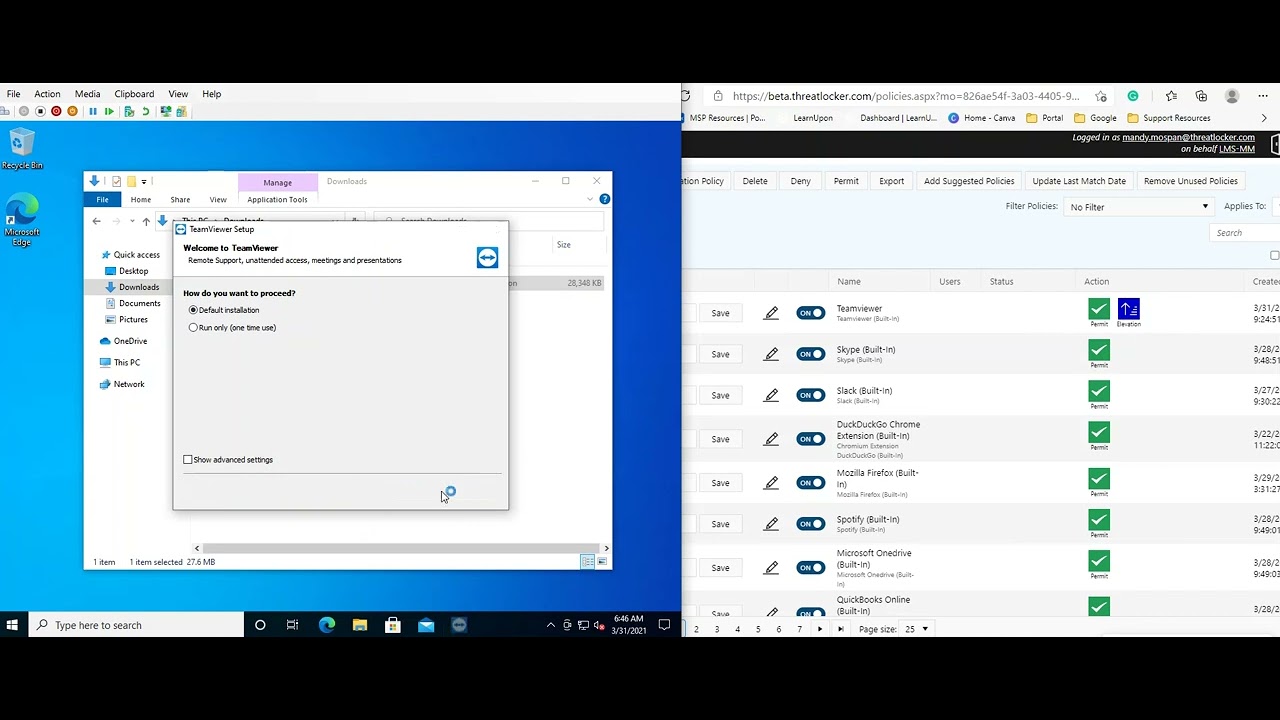Open the Application Tools tab in File Explorer
The height and width of the screenshot is (720, 1280).
point(277,199)
